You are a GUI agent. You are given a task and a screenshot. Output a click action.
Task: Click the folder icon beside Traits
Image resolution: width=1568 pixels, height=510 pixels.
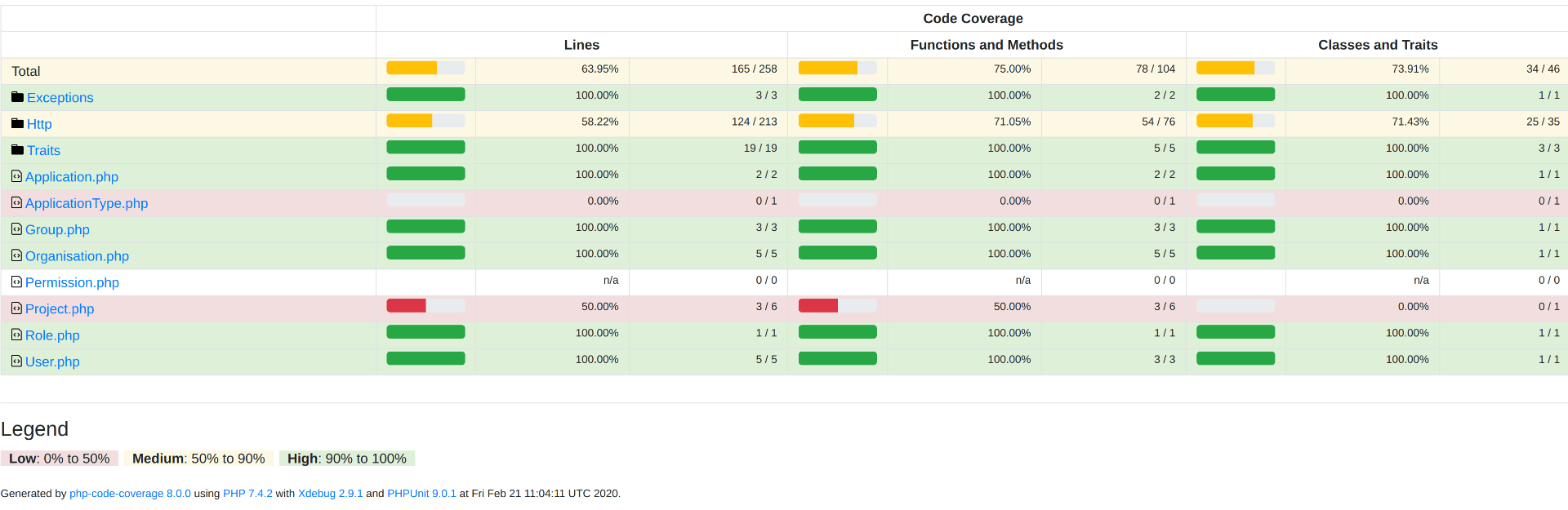coord(17,150)
